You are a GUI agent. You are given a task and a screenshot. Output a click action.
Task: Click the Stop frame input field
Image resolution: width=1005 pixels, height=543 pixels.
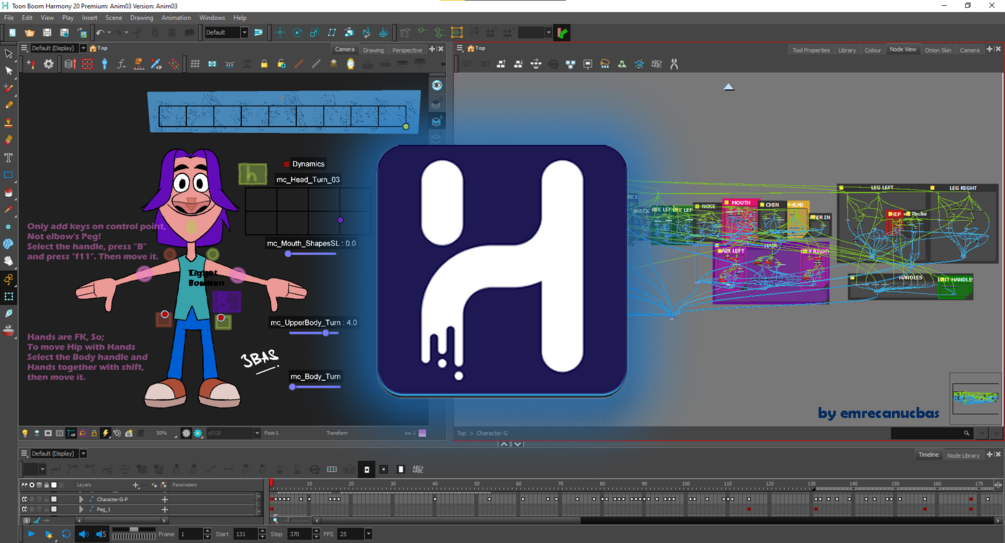click(299, 534)
